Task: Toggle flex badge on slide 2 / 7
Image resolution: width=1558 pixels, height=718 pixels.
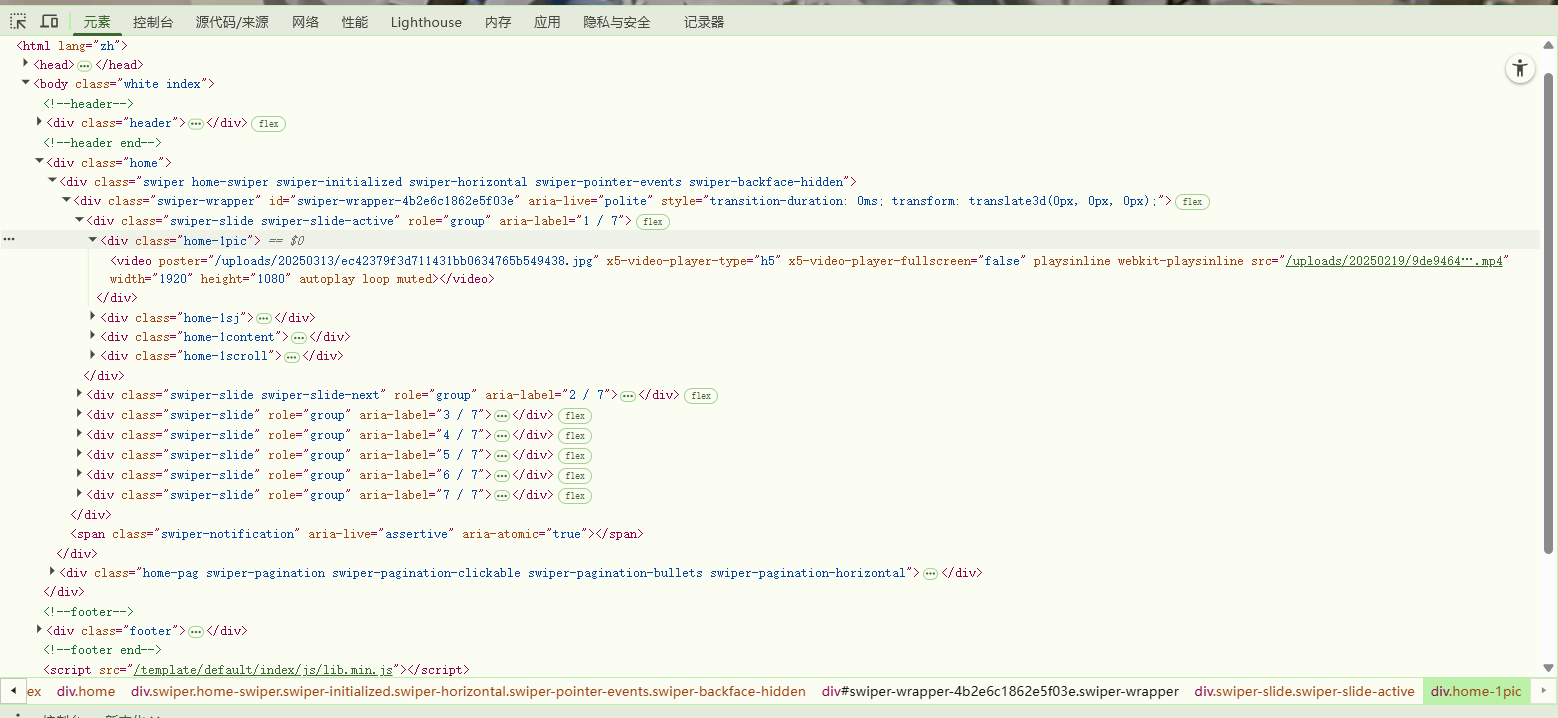Action: click(701, 396)
